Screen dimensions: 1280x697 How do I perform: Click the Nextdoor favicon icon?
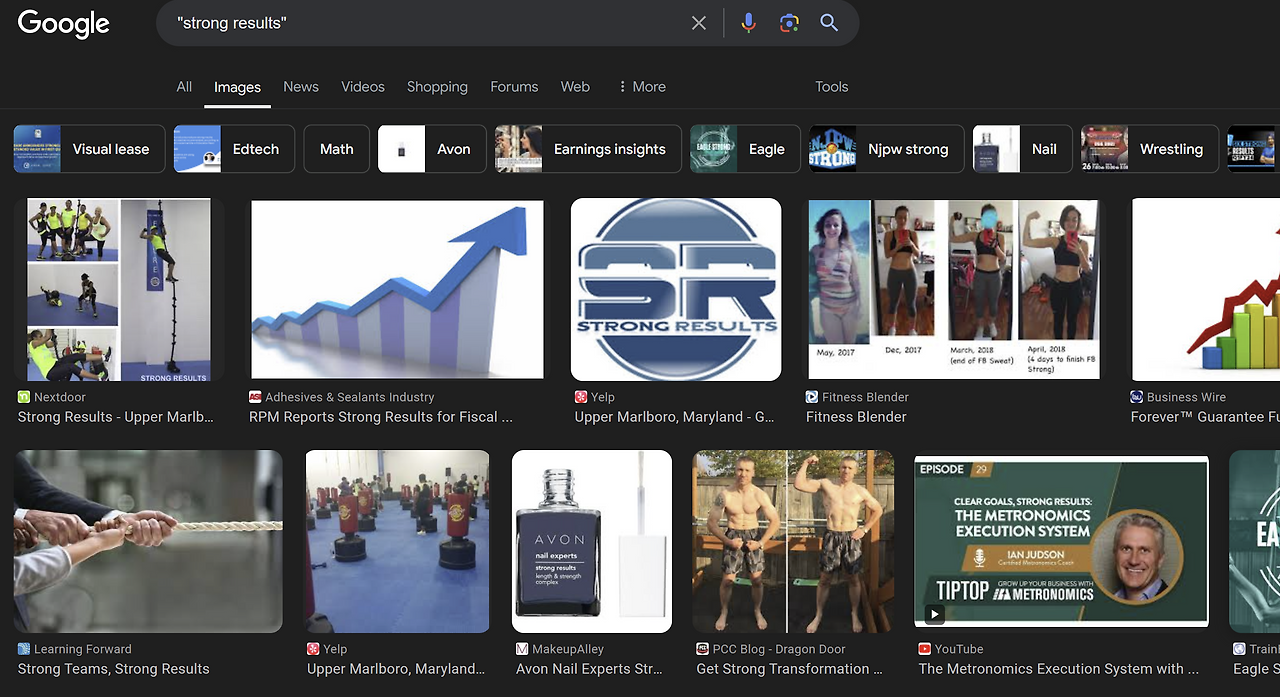point(24,397)
